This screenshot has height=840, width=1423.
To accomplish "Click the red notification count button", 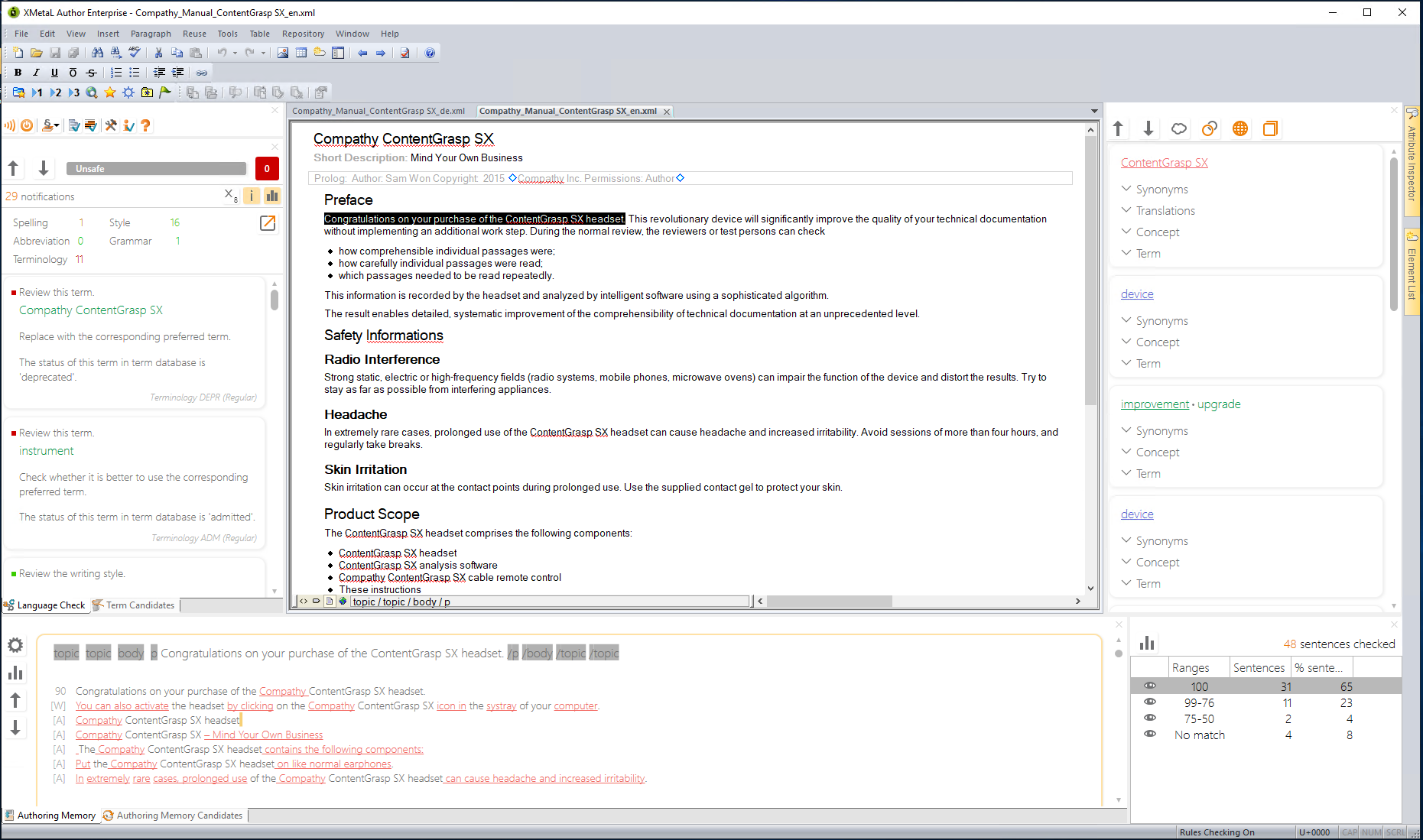I will click(x=266, y=168).
